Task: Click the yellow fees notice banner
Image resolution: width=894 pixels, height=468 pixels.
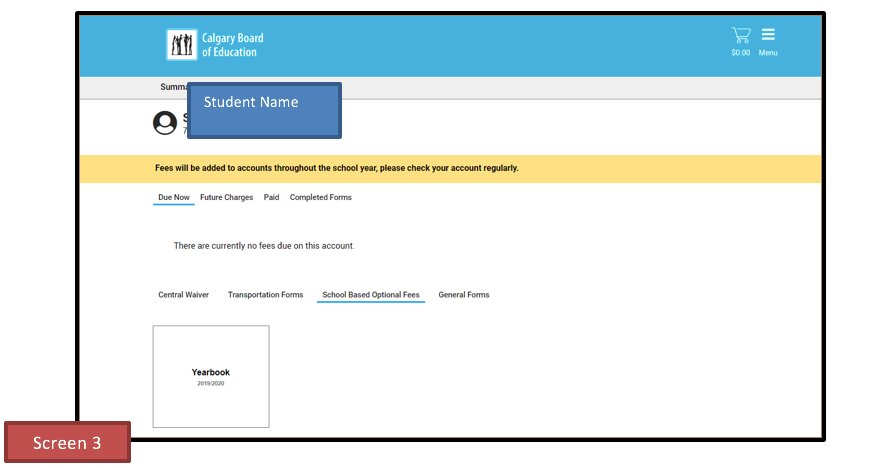Action: click(450, 168)
